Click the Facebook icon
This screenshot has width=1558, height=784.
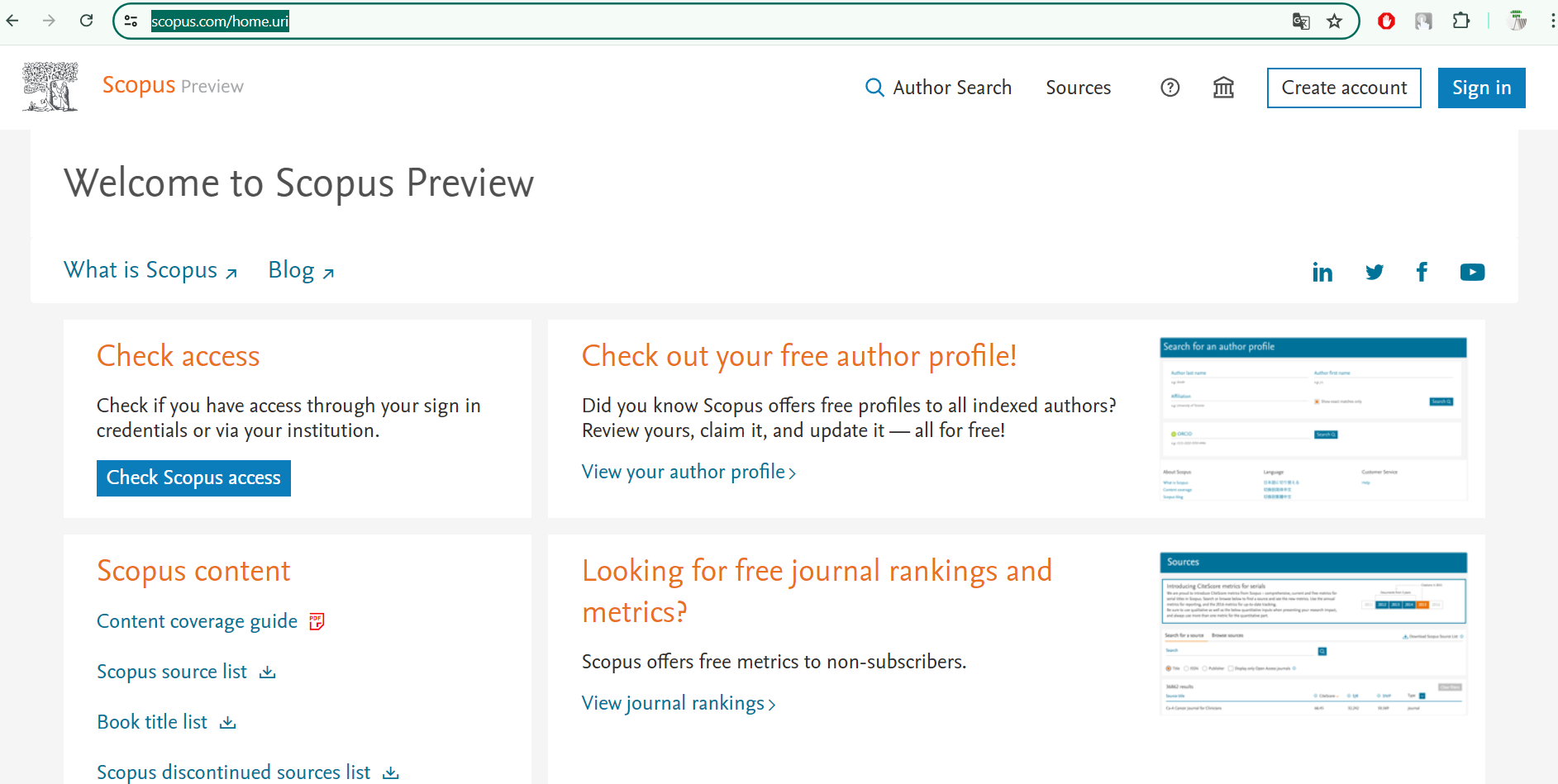pos(1422,273)
